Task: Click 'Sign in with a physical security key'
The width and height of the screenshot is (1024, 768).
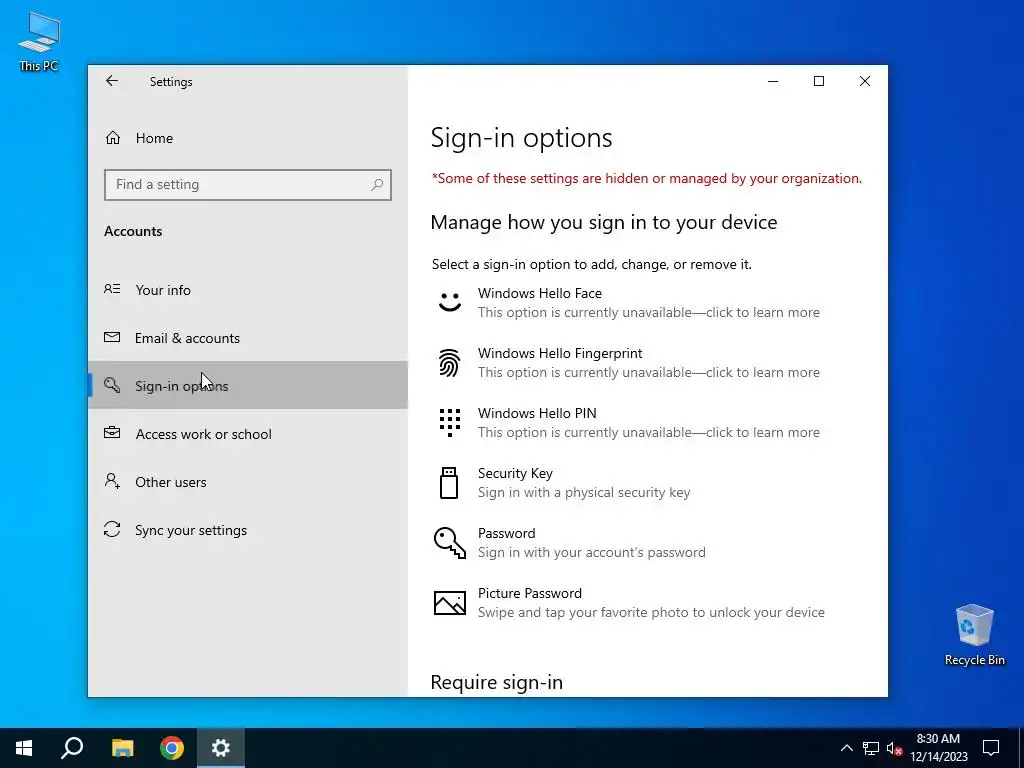Action: pyautogui.click(x=584, y=492)
